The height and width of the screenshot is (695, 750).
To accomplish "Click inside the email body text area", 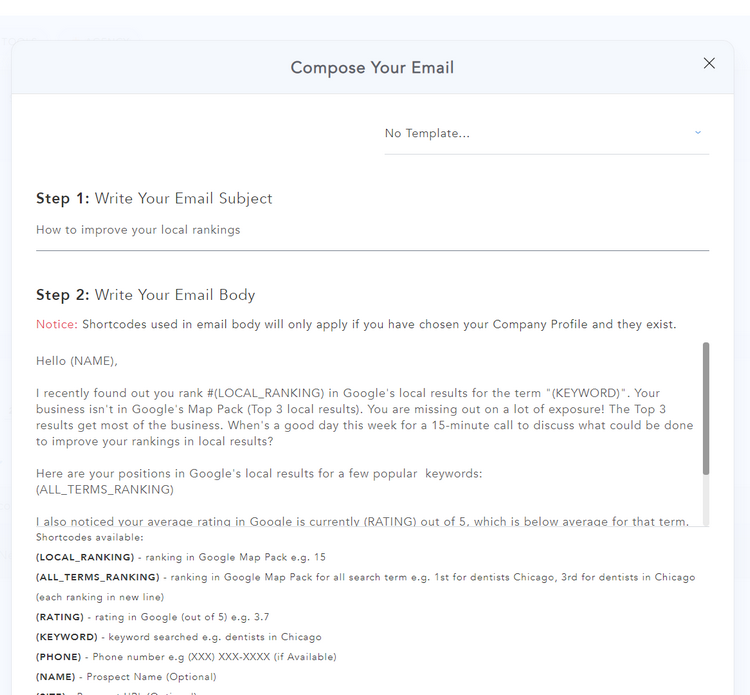I will [368, 434].
